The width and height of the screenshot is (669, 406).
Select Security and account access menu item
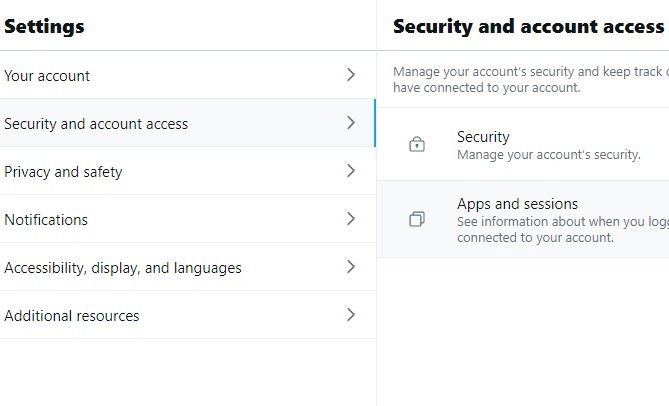(96, 124)
